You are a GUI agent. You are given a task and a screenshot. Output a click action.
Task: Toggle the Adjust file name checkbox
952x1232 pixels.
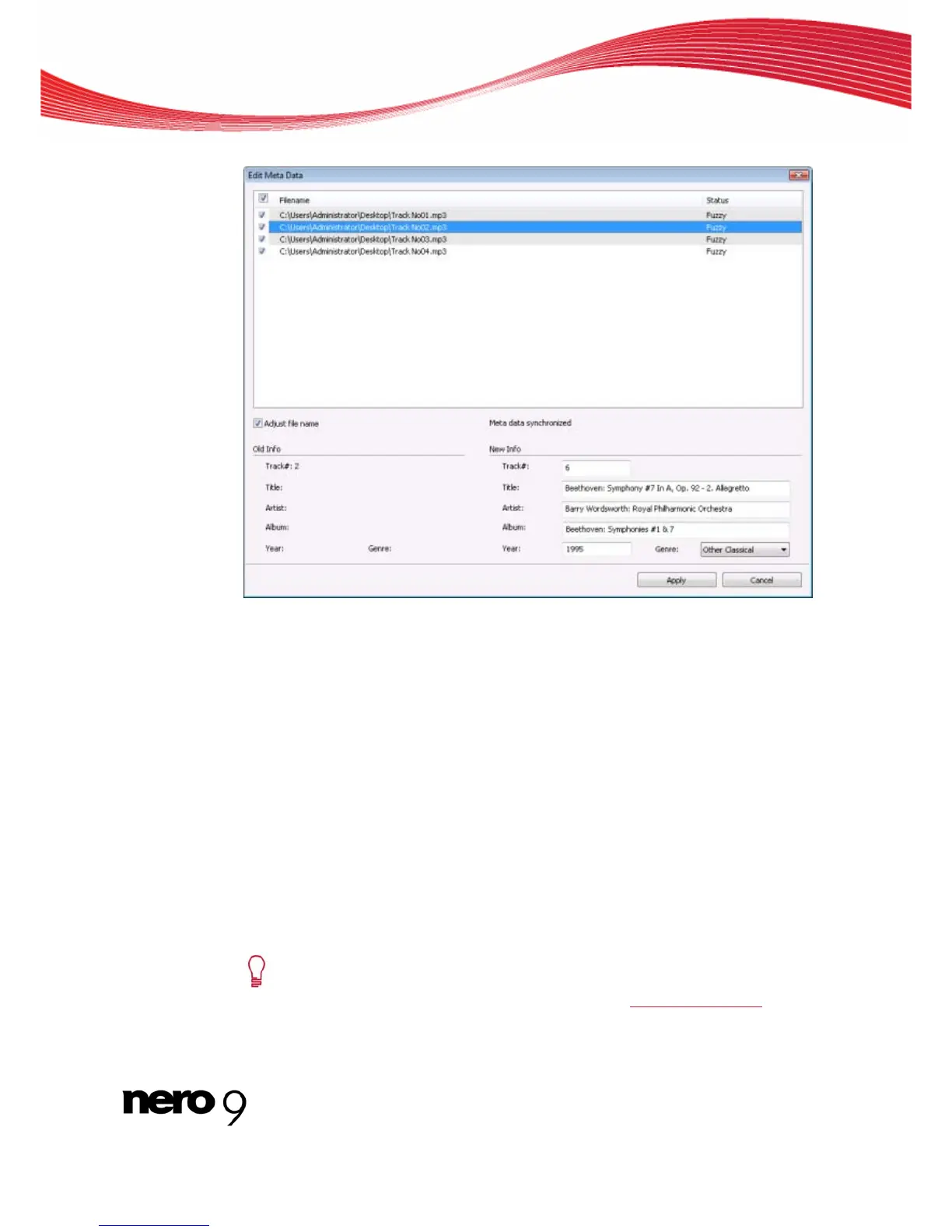[x=257, y=423]
